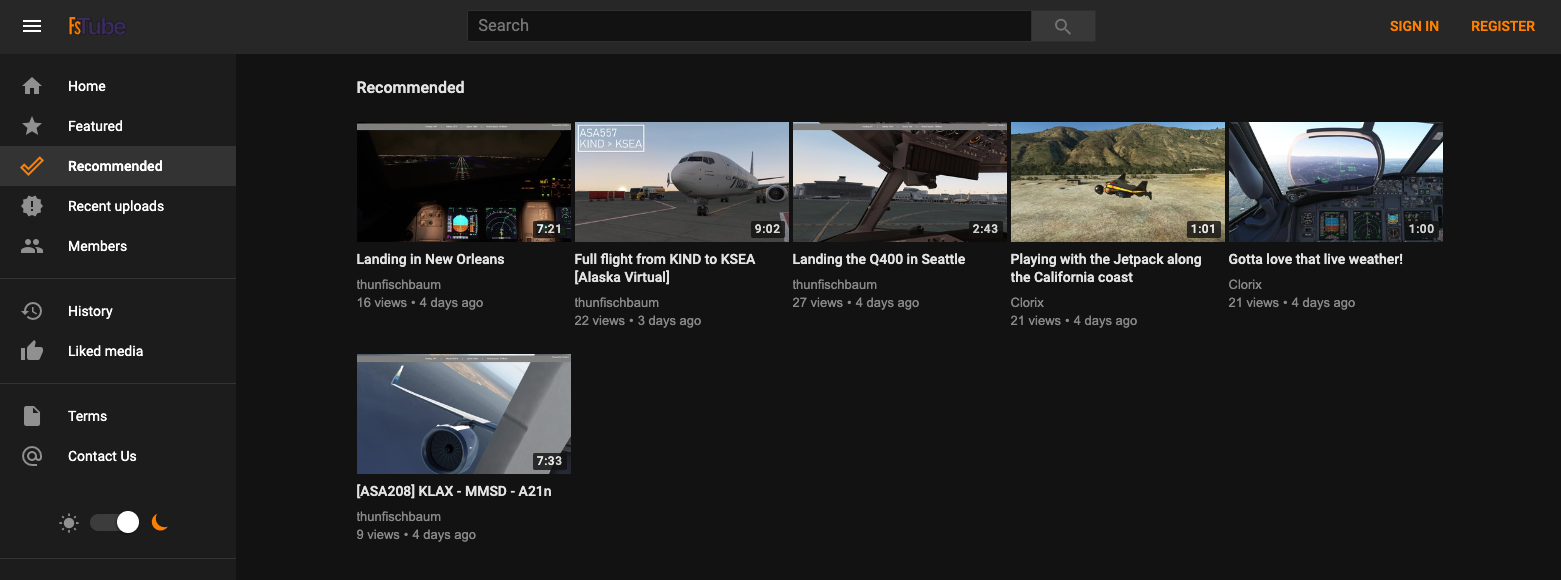Click the FsTube logo
Screen dimensions: 1561x580
97,26
